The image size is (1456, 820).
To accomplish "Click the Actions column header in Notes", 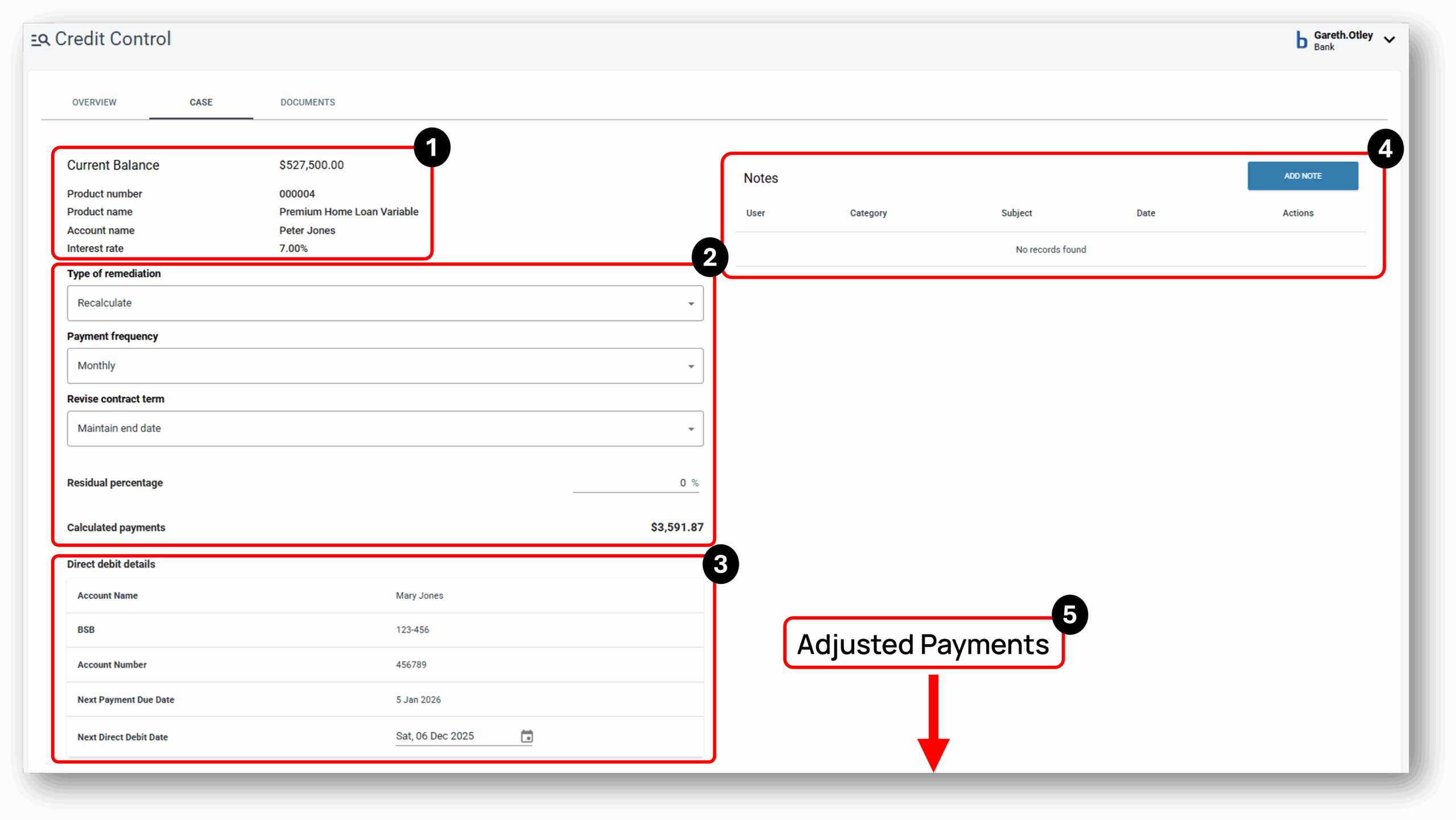I will tap(1297, 213).
